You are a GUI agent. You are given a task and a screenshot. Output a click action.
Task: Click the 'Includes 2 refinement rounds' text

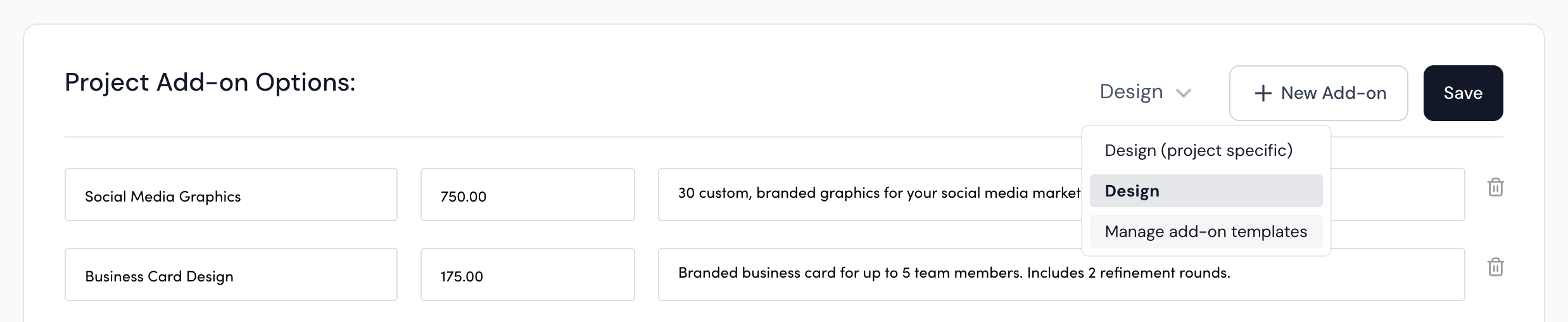(1128, 273)
